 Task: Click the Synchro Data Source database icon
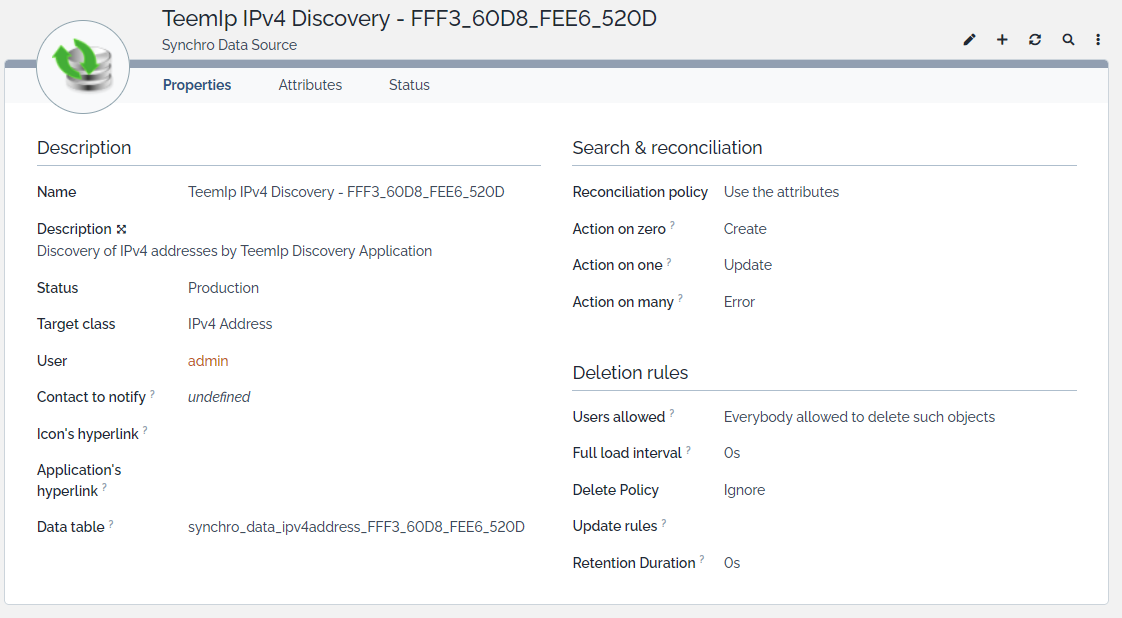pyautogui.click(x=83, y=67)
